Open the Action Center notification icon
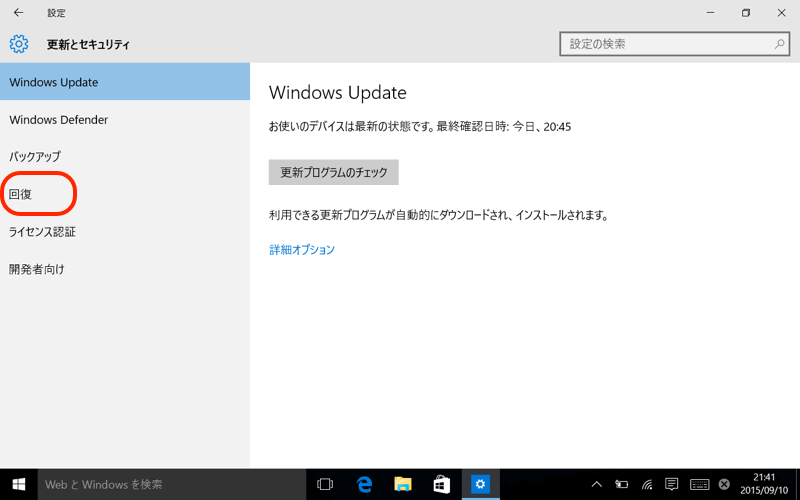This screenshot has height=500, width=800. coord(672,484)
